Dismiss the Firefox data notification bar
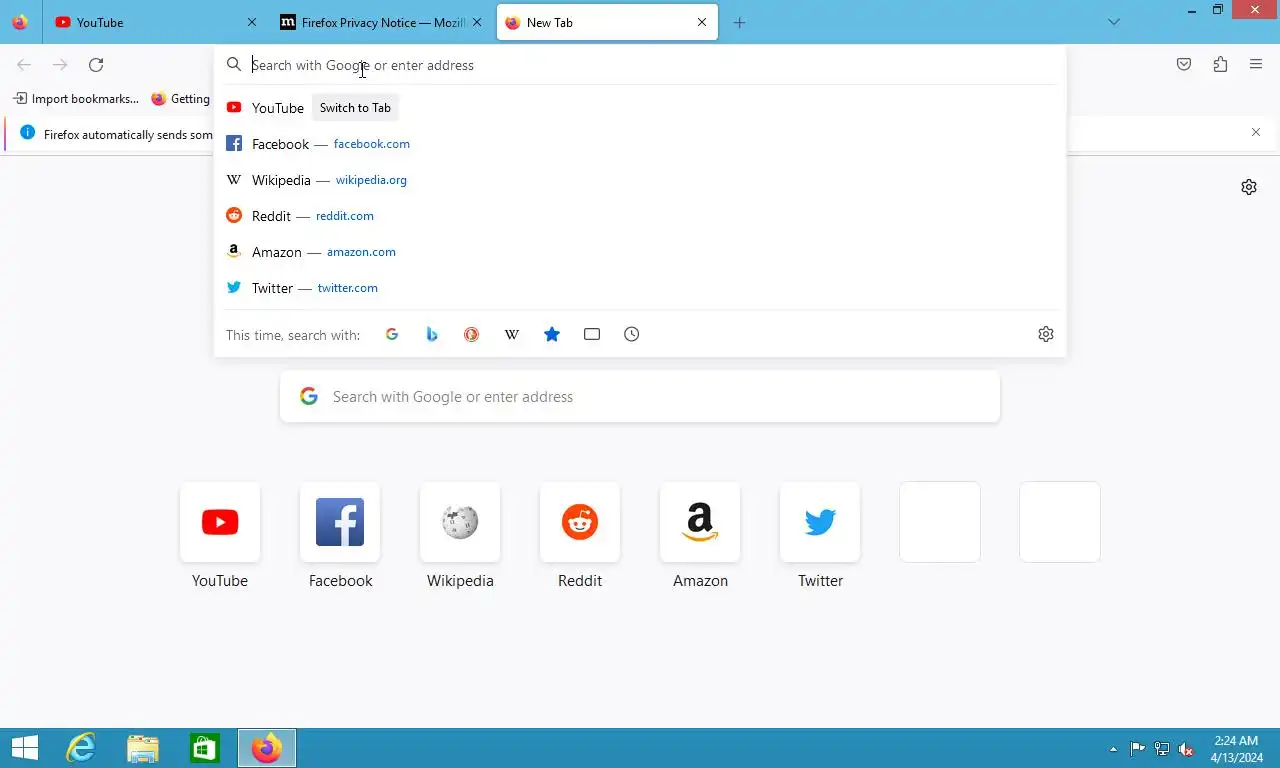Image resolution: width=1280 pixels, height=768 pixels. 1256,132
